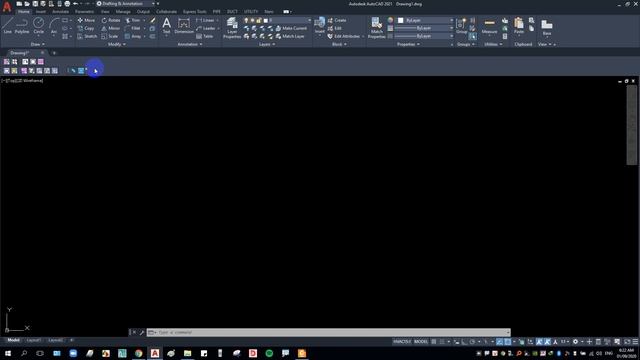The image size is (640, 360).
Task: Activate the Stretch command
Action: [x=87, y=36]
